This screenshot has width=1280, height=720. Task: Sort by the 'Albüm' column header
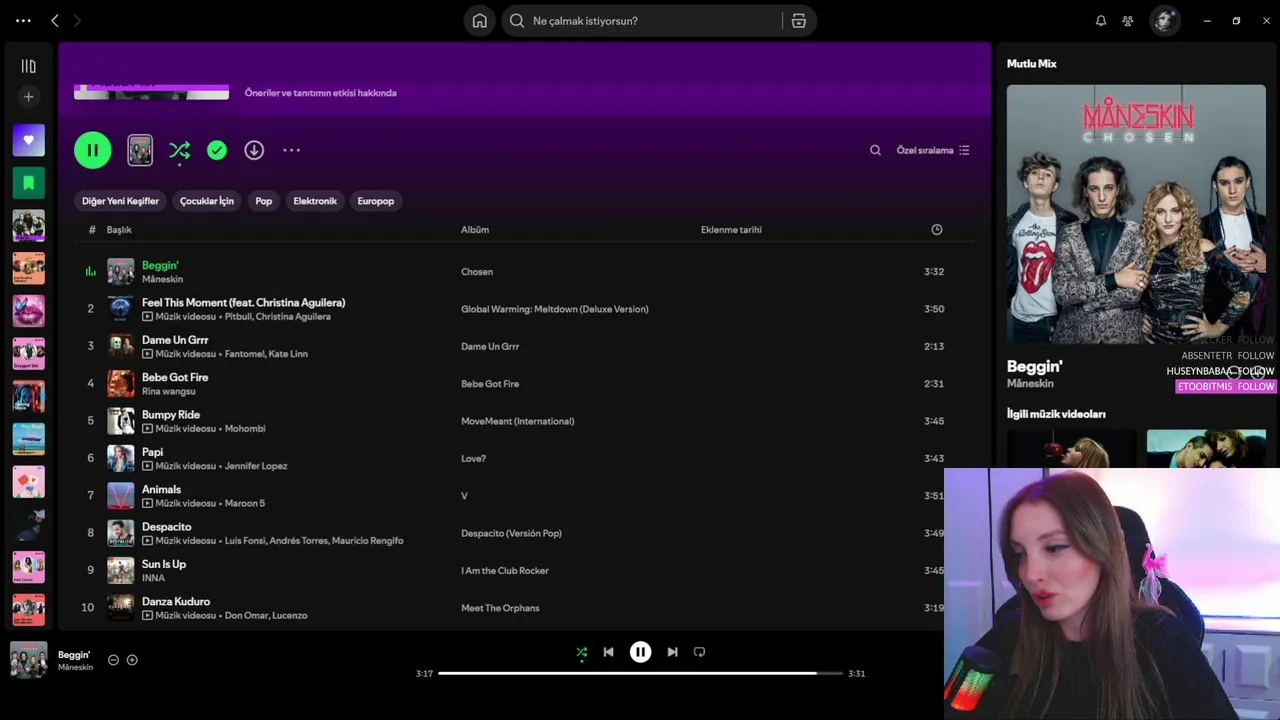475,230
